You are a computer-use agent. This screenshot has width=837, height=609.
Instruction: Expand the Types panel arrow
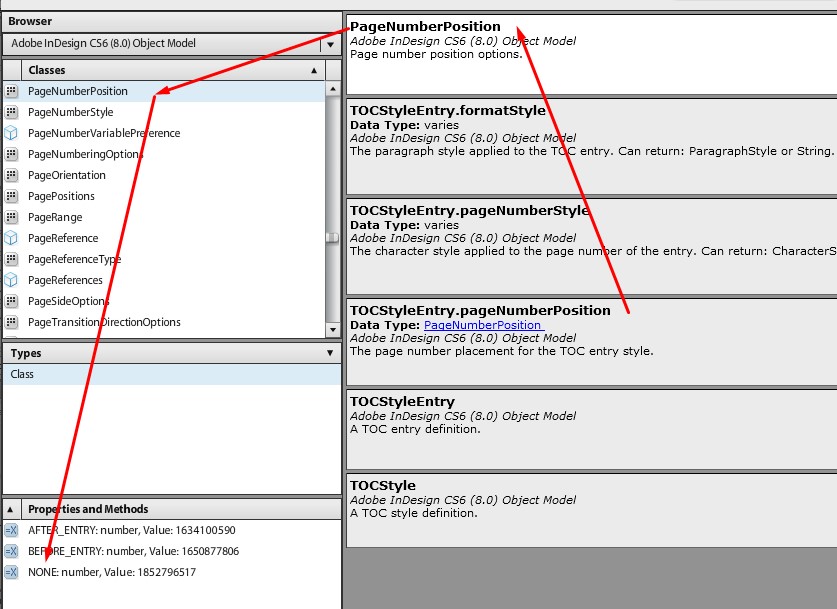[330, 353]
